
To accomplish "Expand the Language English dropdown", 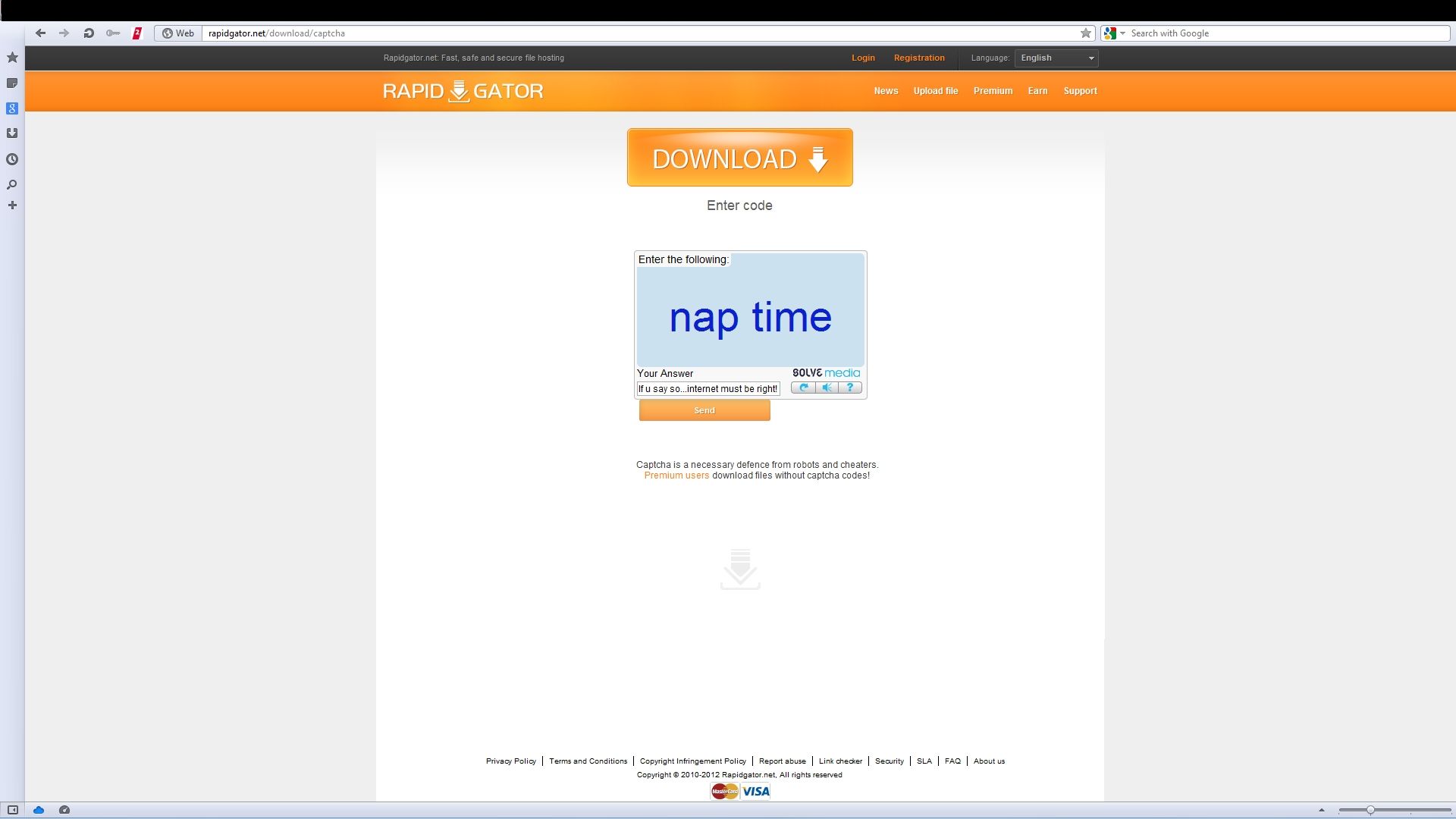I will tap(1056, 58).
